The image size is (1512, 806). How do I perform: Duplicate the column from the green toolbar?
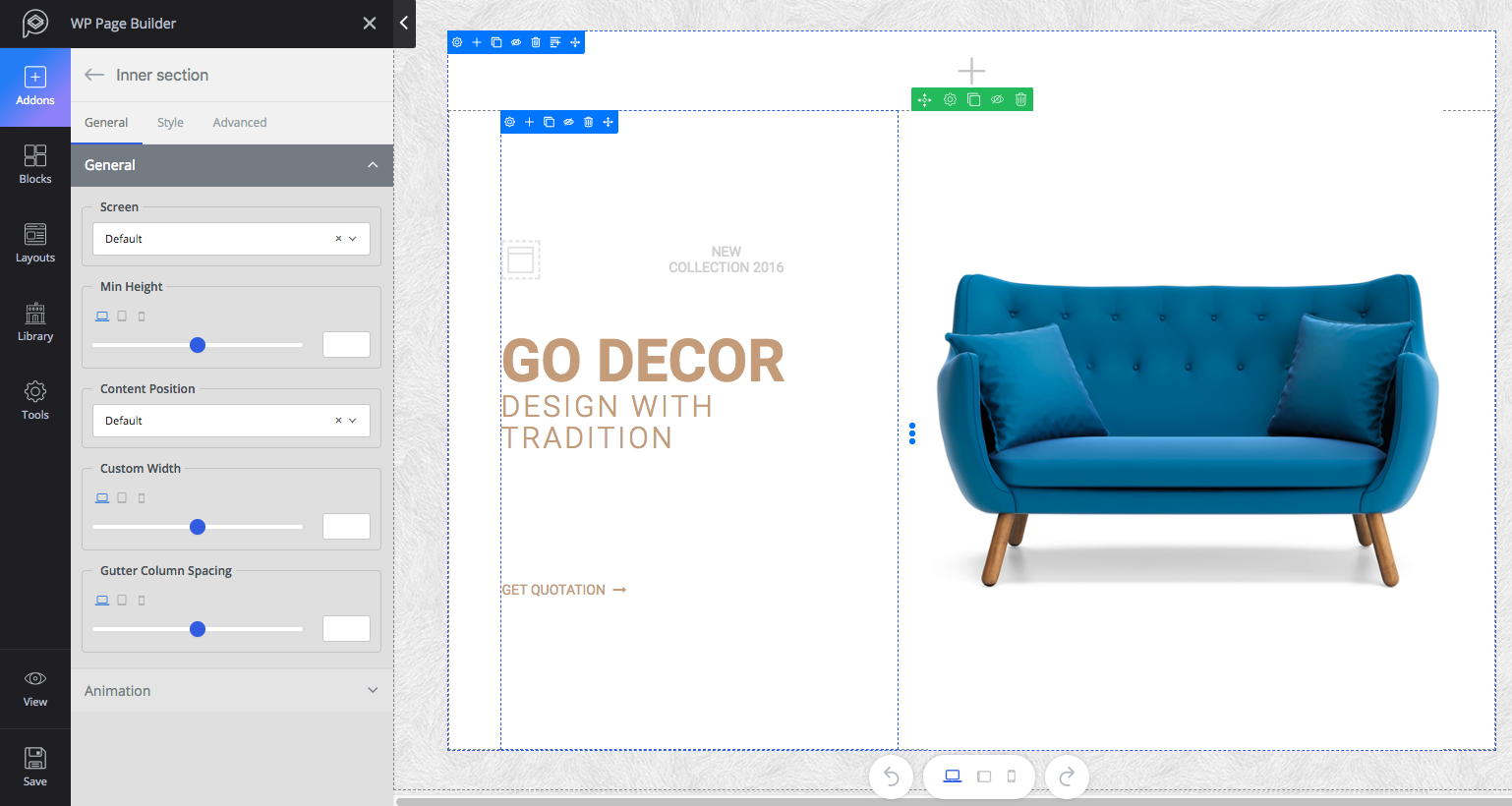click(973, 99)
